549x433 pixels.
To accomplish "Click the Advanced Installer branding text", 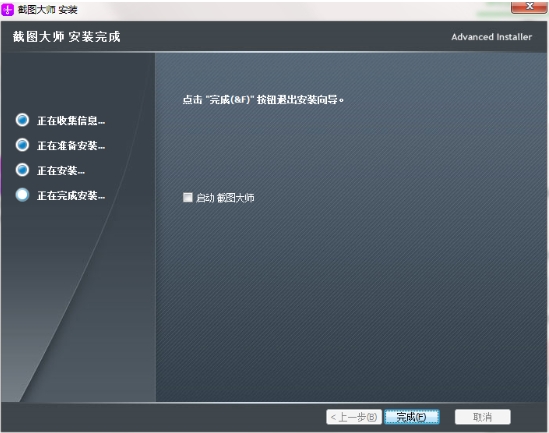I will (x=492, y=37).
